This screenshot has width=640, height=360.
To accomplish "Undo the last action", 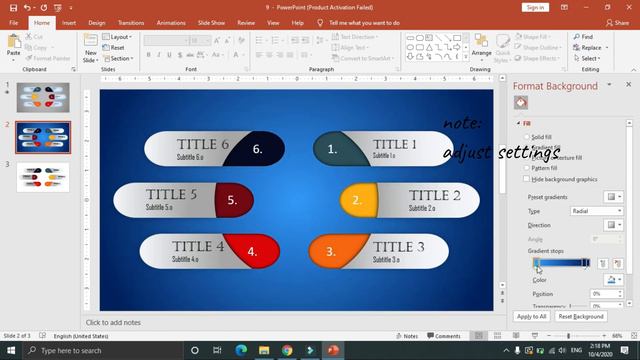I will (x=27, y=7).
